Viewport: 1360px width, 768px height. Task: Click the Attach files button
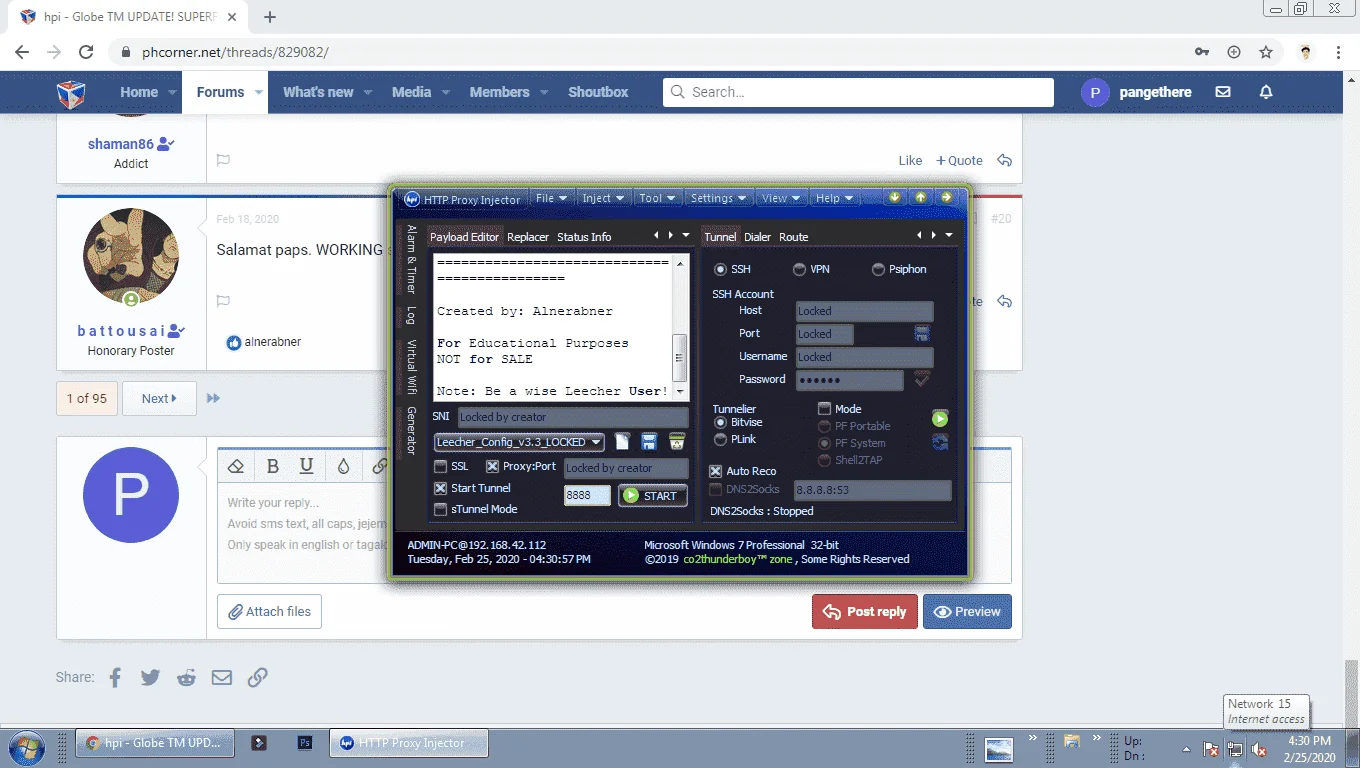pos(269,611)
